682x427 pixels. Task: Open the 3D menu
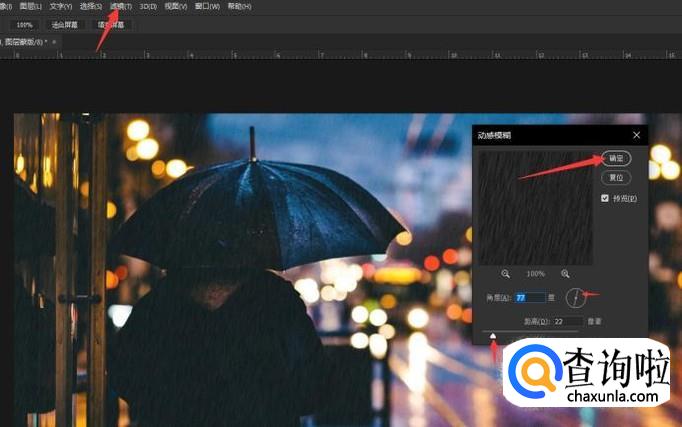147,6
